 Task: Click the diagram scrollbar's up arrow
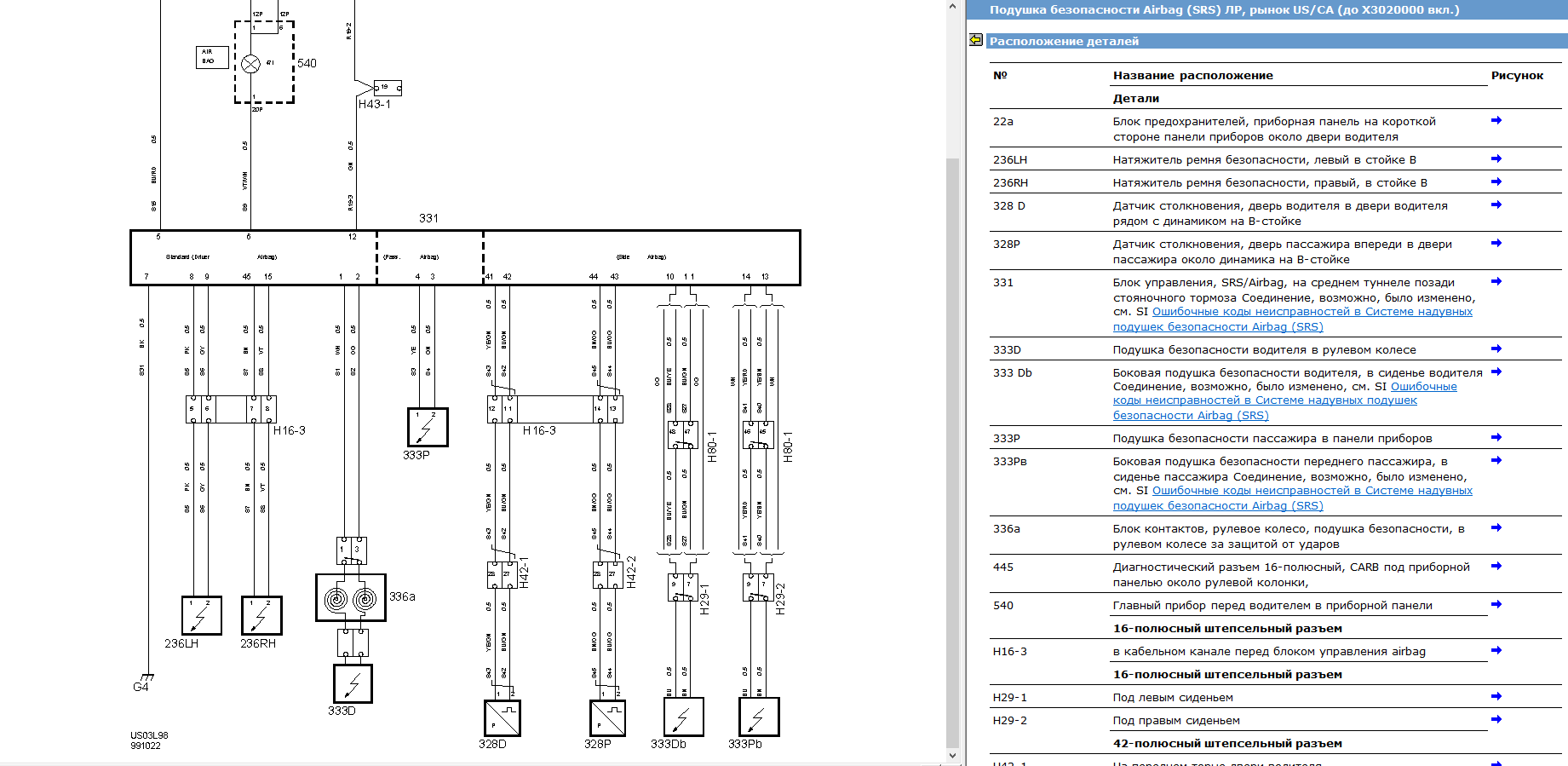click(953, 7)
